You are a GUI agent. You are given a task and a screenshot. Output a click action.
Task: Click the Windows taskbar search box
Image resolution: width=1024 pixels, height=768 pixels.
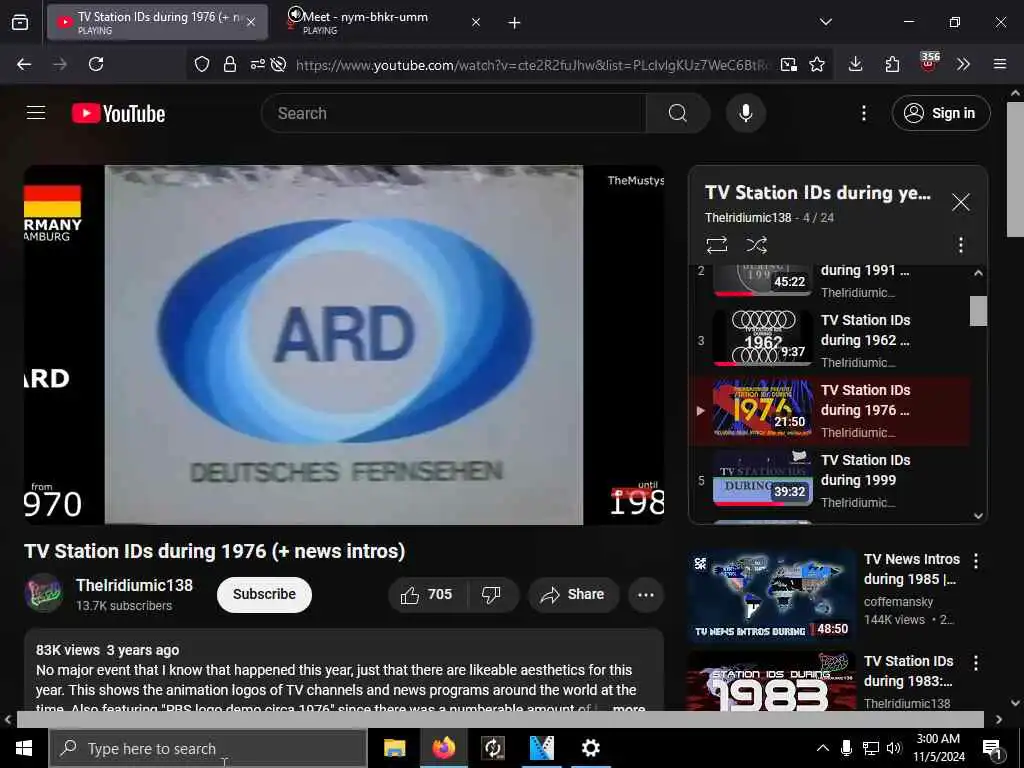pos(208,748)
